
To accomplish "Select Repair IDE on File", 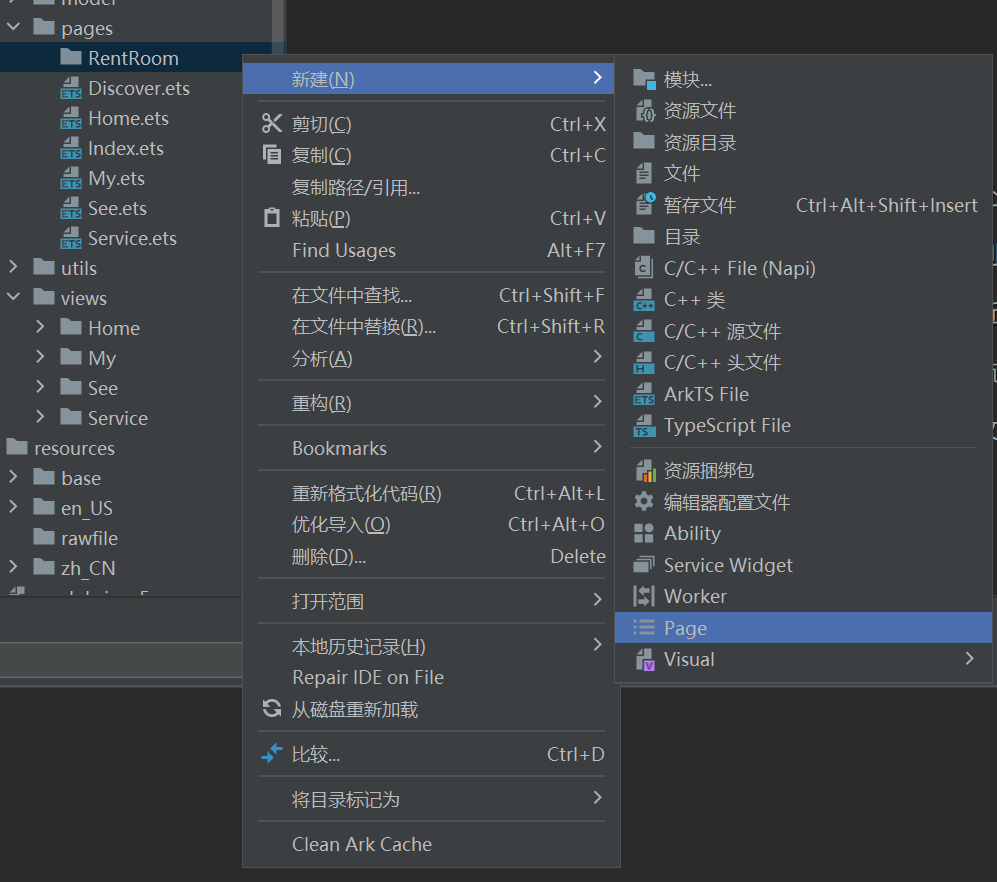I will coord(431,677).
